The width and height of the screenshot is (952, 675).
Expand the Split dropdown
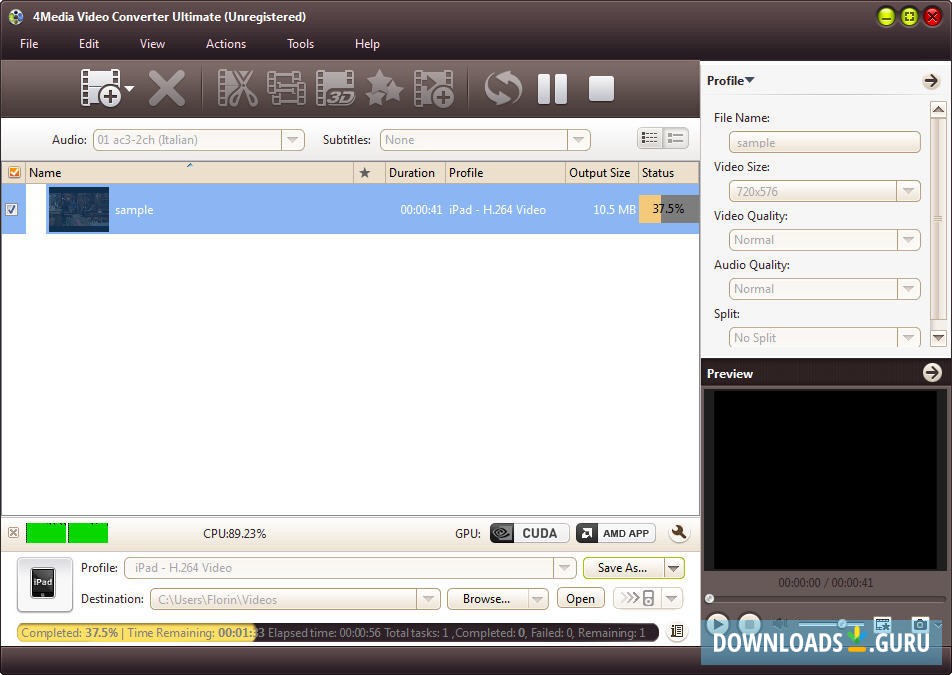(x=908, y=337)
